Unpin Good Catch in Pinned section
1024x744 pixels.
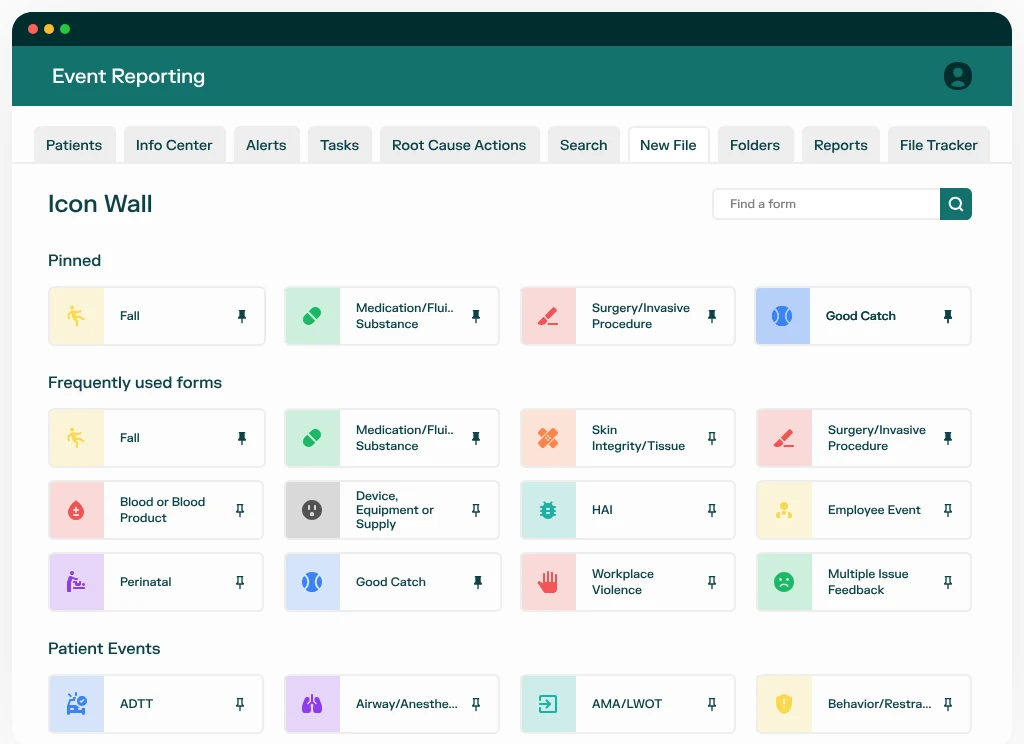[x=948, y=316]
